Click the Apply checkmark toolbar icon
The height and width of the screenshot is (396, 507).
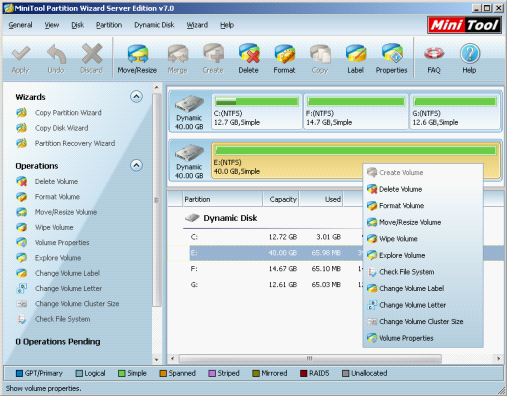click(21, 54)
